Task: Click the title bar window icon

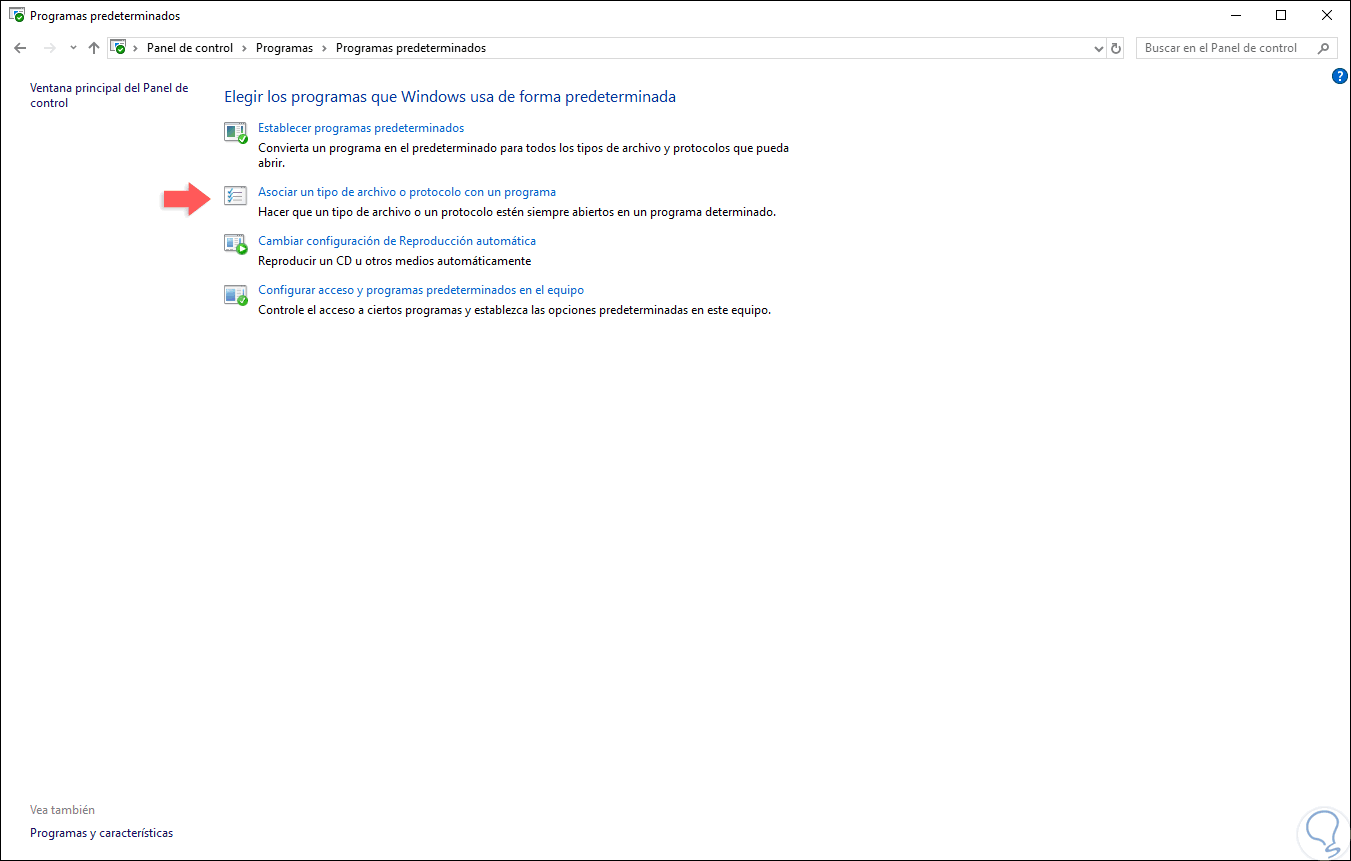Action: tap(17, 16)
